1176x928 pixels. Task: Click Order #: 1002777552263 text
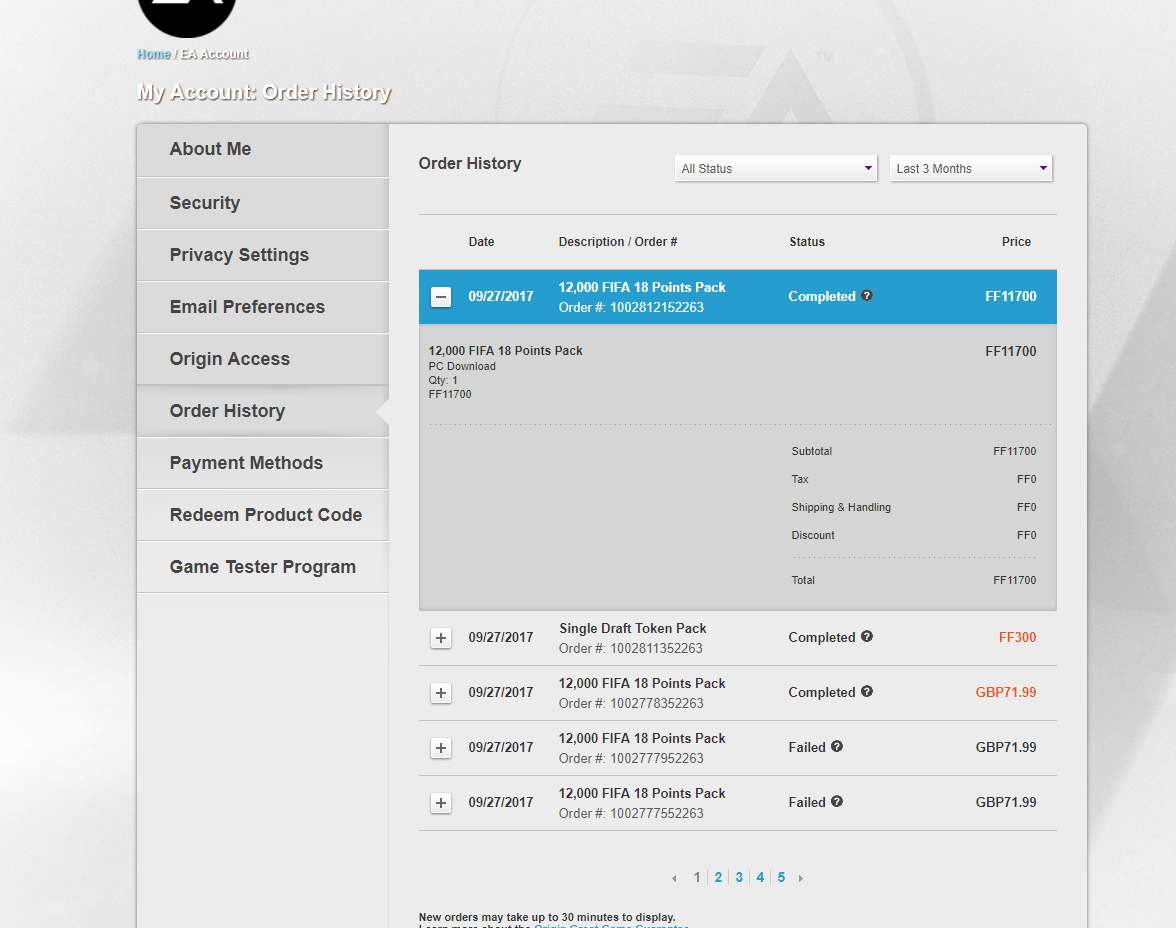(631, 813)
